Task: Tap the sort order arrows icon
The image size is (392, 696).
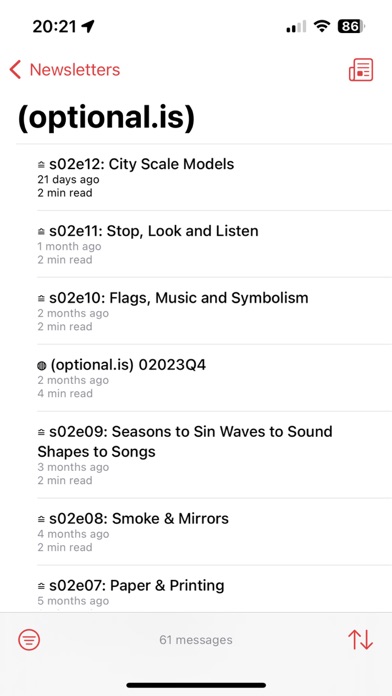Action: coord(360,640)
